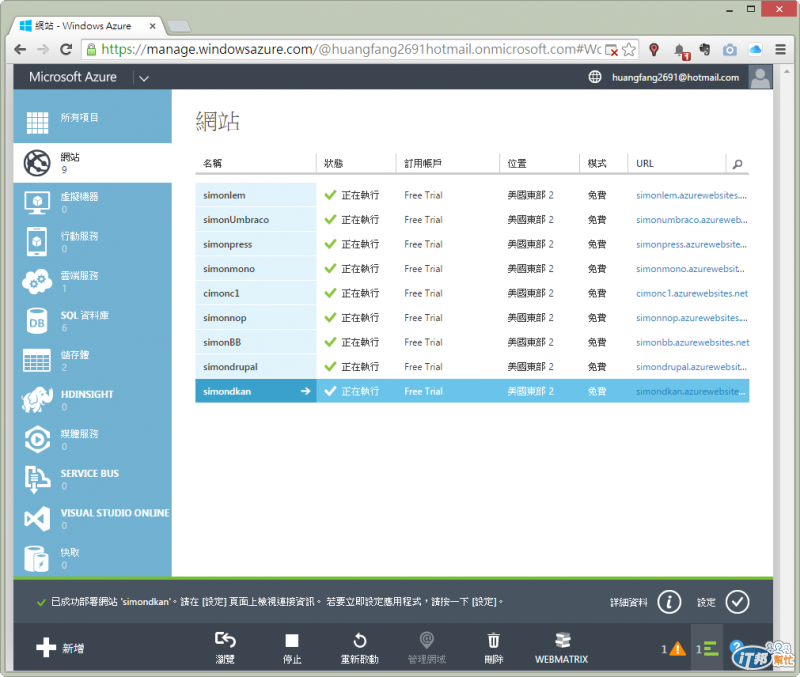Sort table by URL column

tap(644, 163)
